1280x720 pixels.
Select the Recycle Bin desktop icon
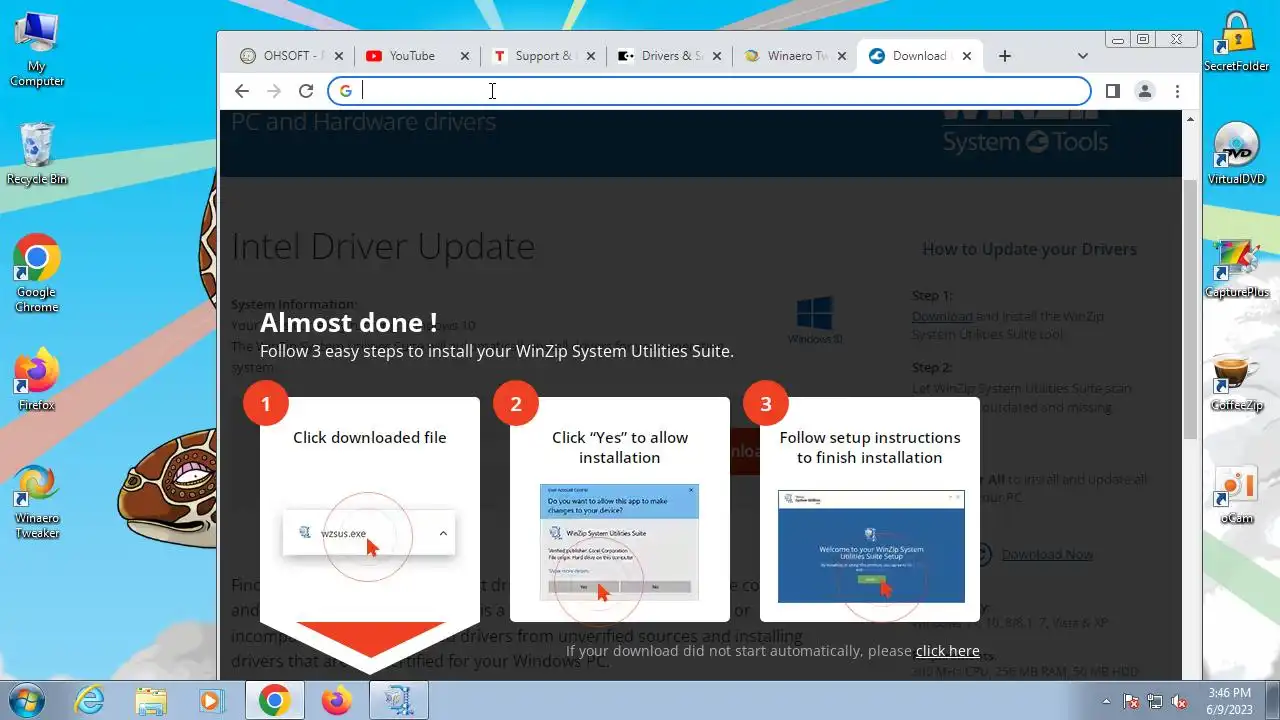point(37,153)
